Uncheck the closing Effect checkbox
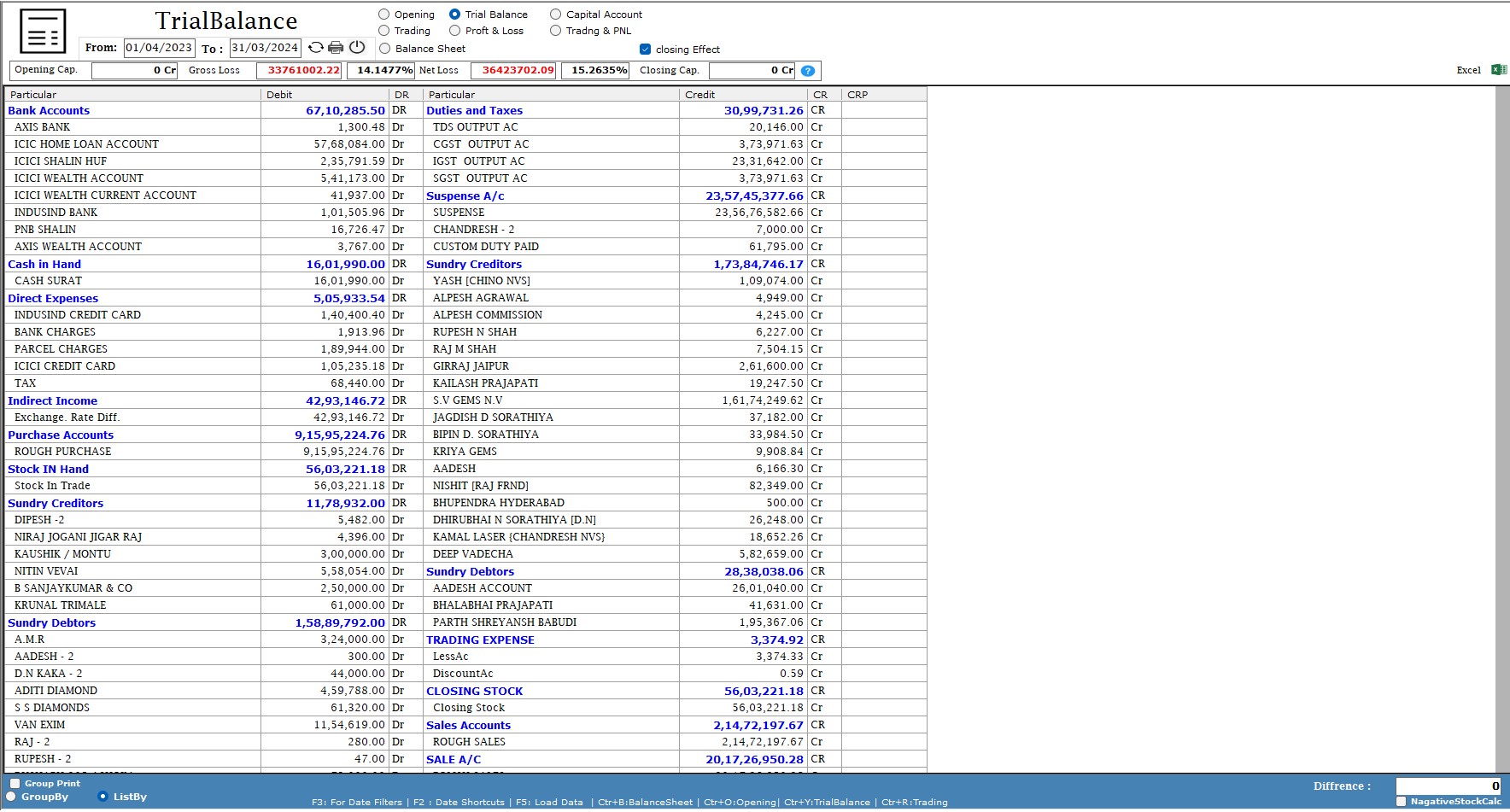The width and height of the screenshot is (1510, 812). [645, 50]
